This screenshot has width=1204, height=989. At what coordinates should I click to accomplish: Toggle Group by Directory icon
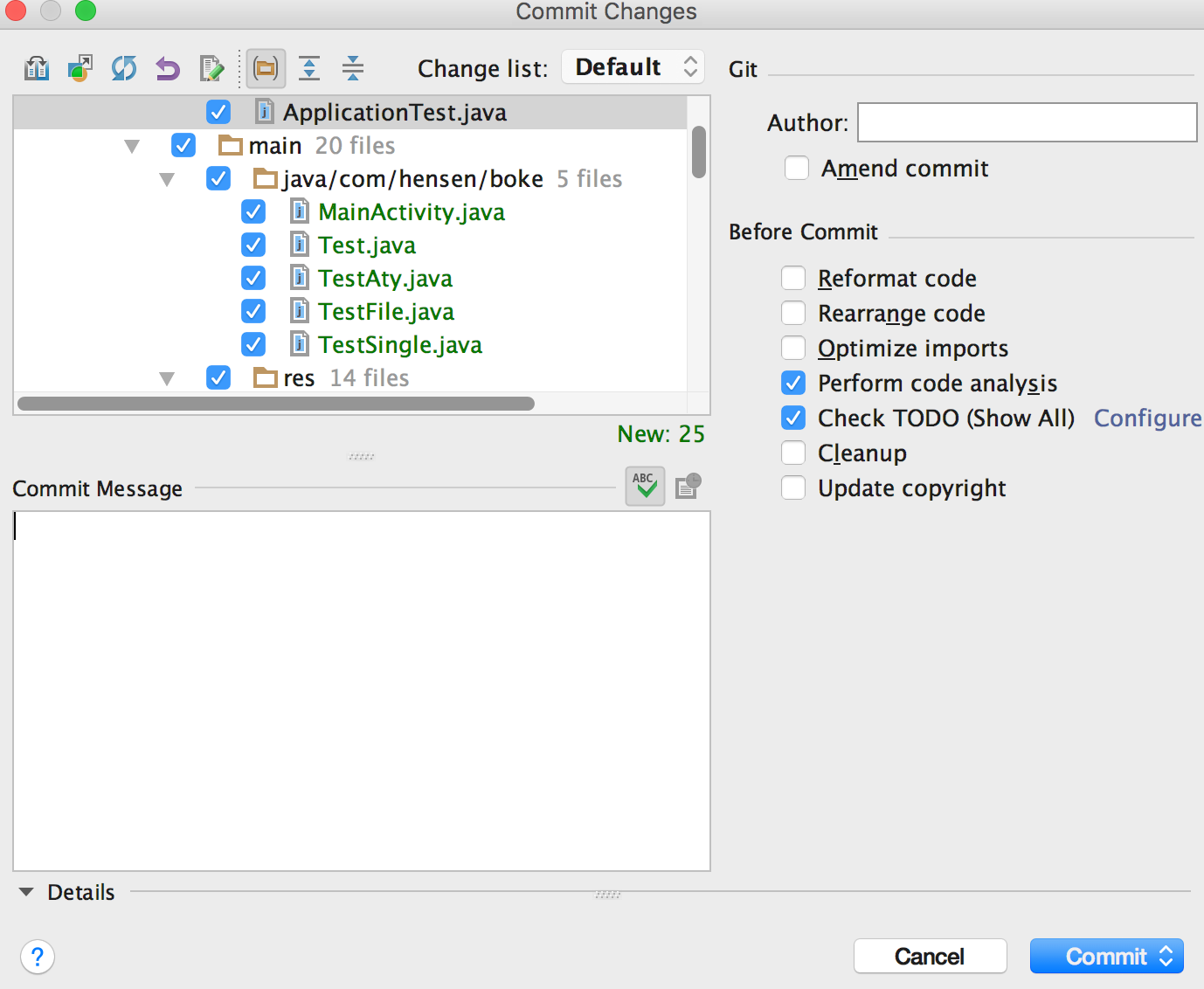266,68
